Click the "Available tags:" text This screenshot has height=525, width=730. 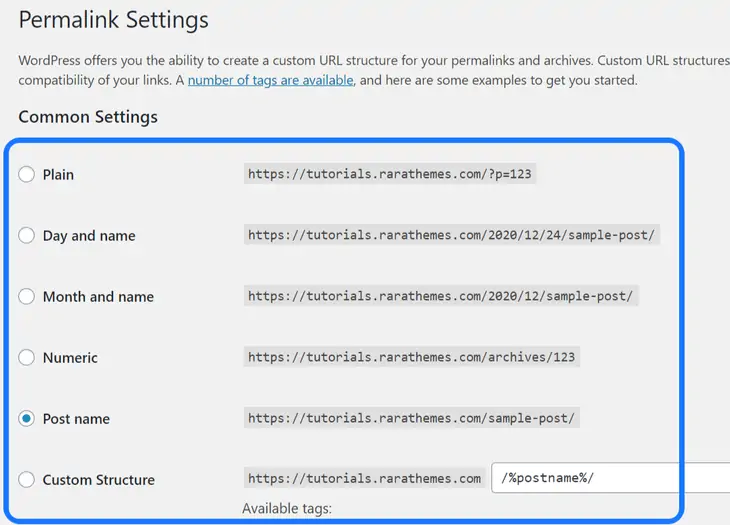(286, 509)
